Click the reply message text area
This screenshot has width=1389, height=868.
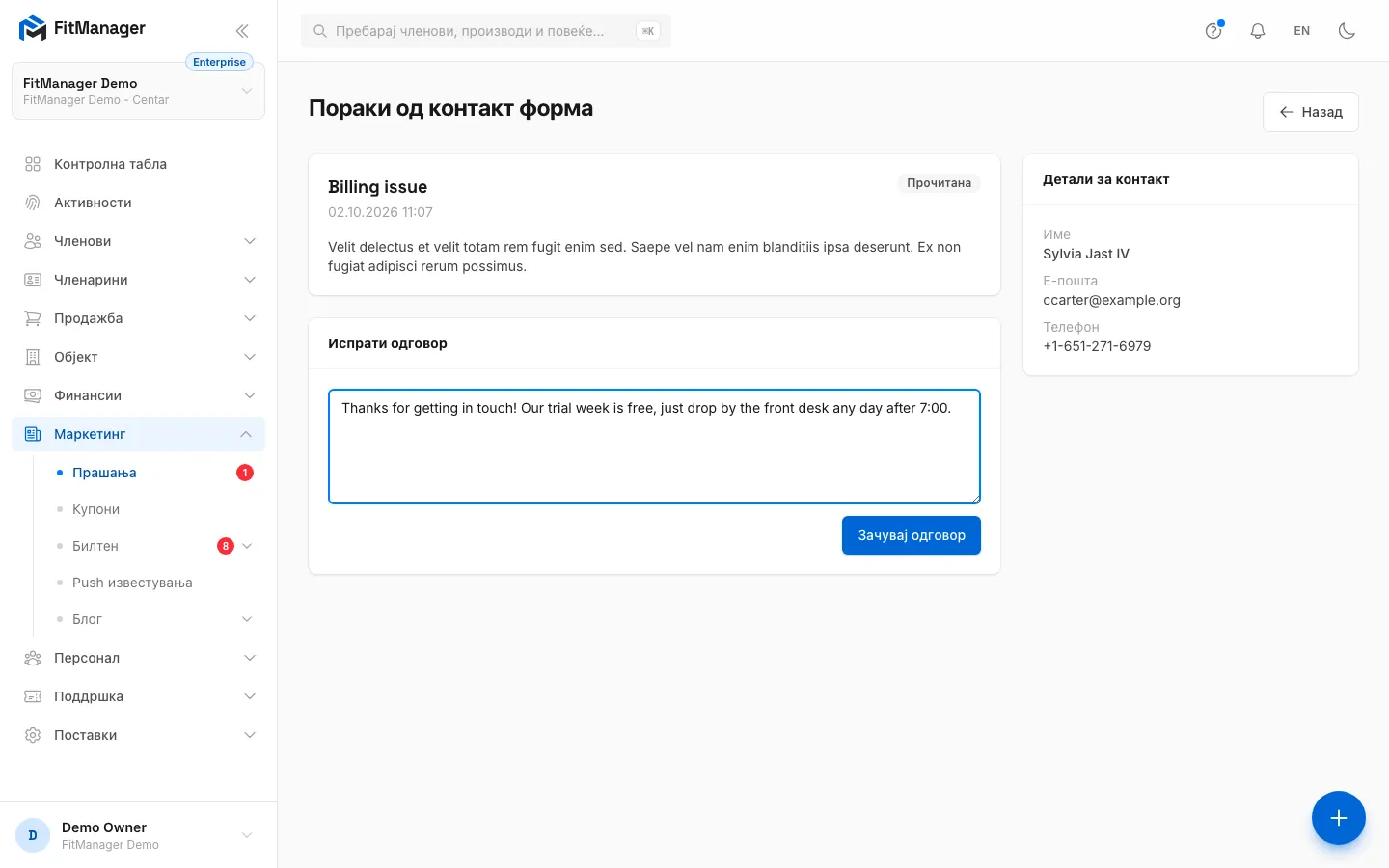click(x=654, y=447)
